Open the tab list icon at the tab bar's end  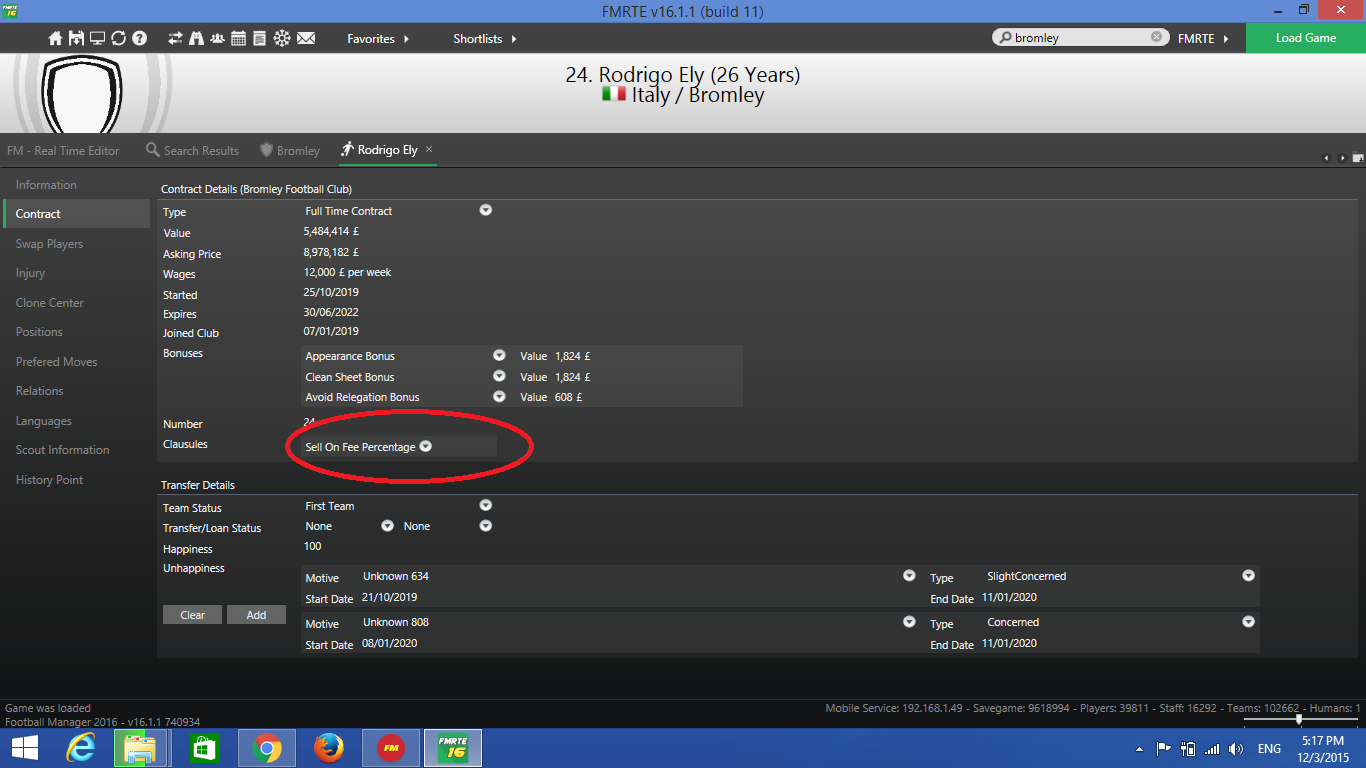pos(1357,158)
